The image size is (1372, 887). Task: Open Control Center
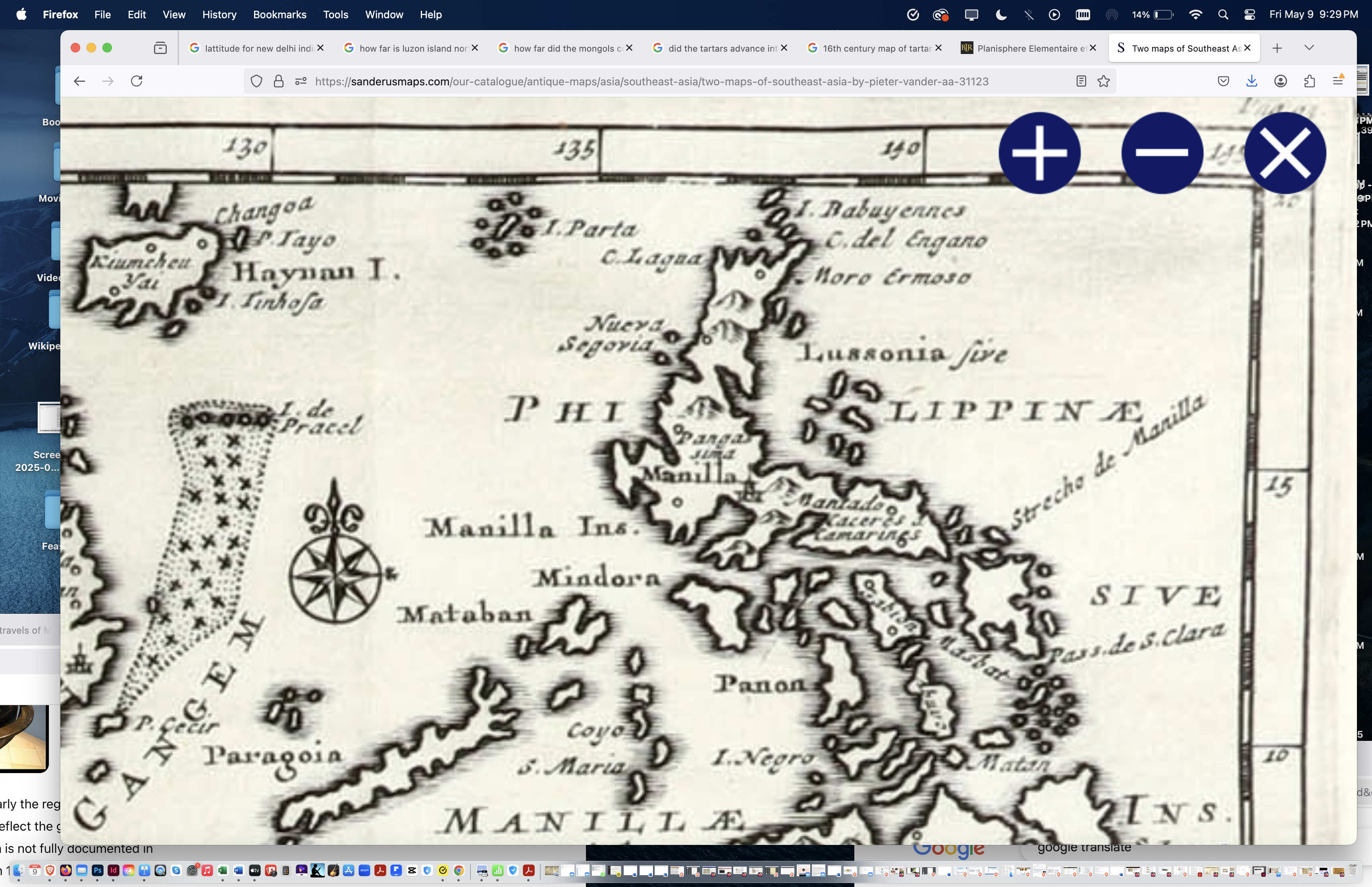point(1249,14)
